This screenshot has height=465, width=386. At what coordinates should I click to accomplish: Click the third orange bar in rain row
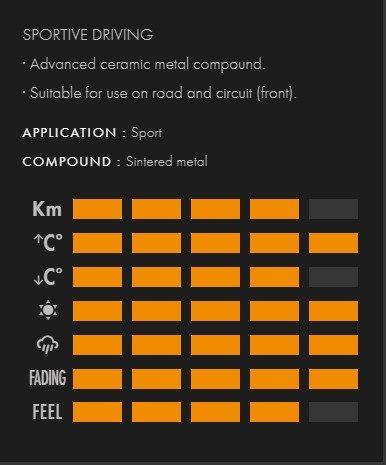pos(215,345)
